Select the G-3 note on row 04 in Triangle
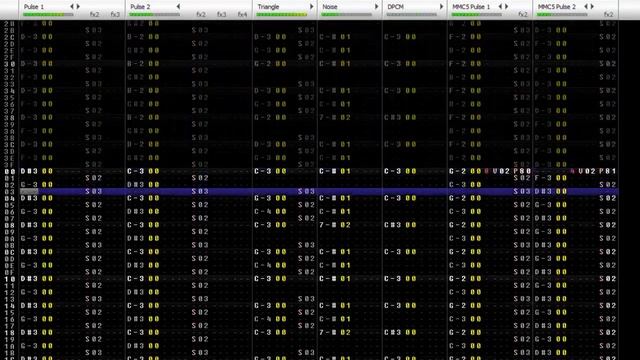This screenshot has width=640, height=360. (262, 198)
